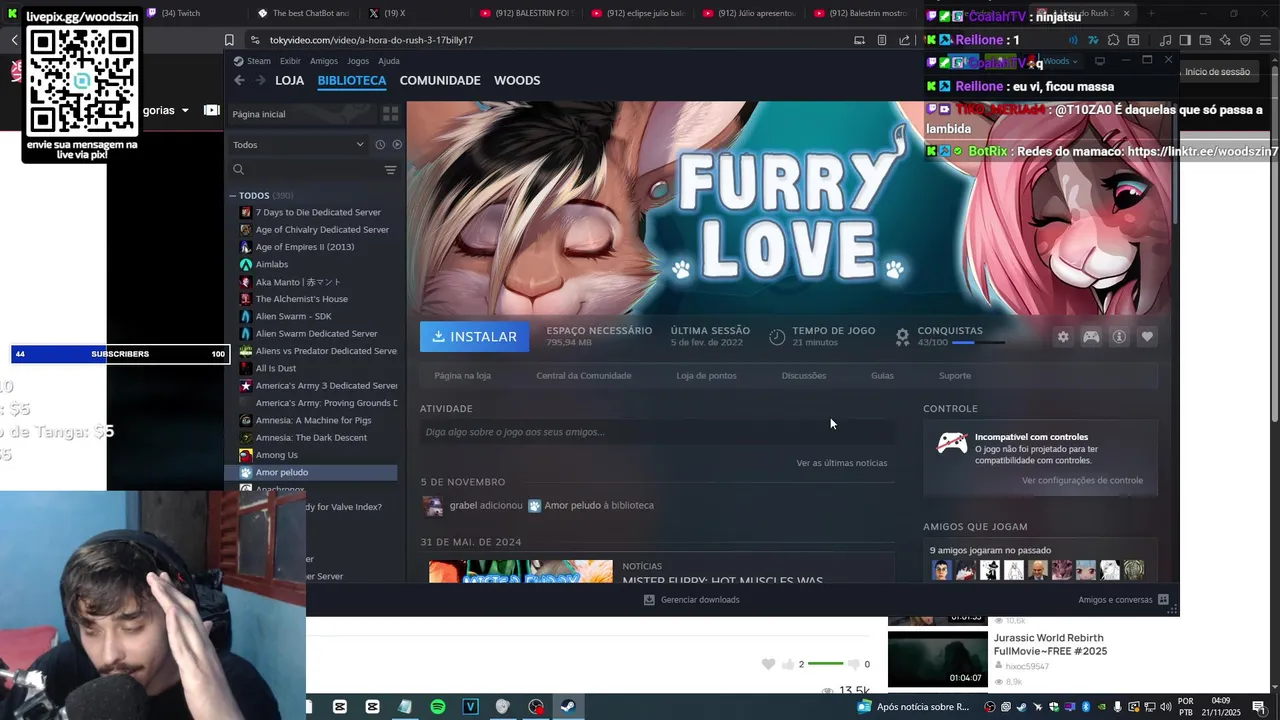This screenshot has height=720, width=1280.
Task: Open Discussões link
Action: pyautogui.click(x=804, y=376)
